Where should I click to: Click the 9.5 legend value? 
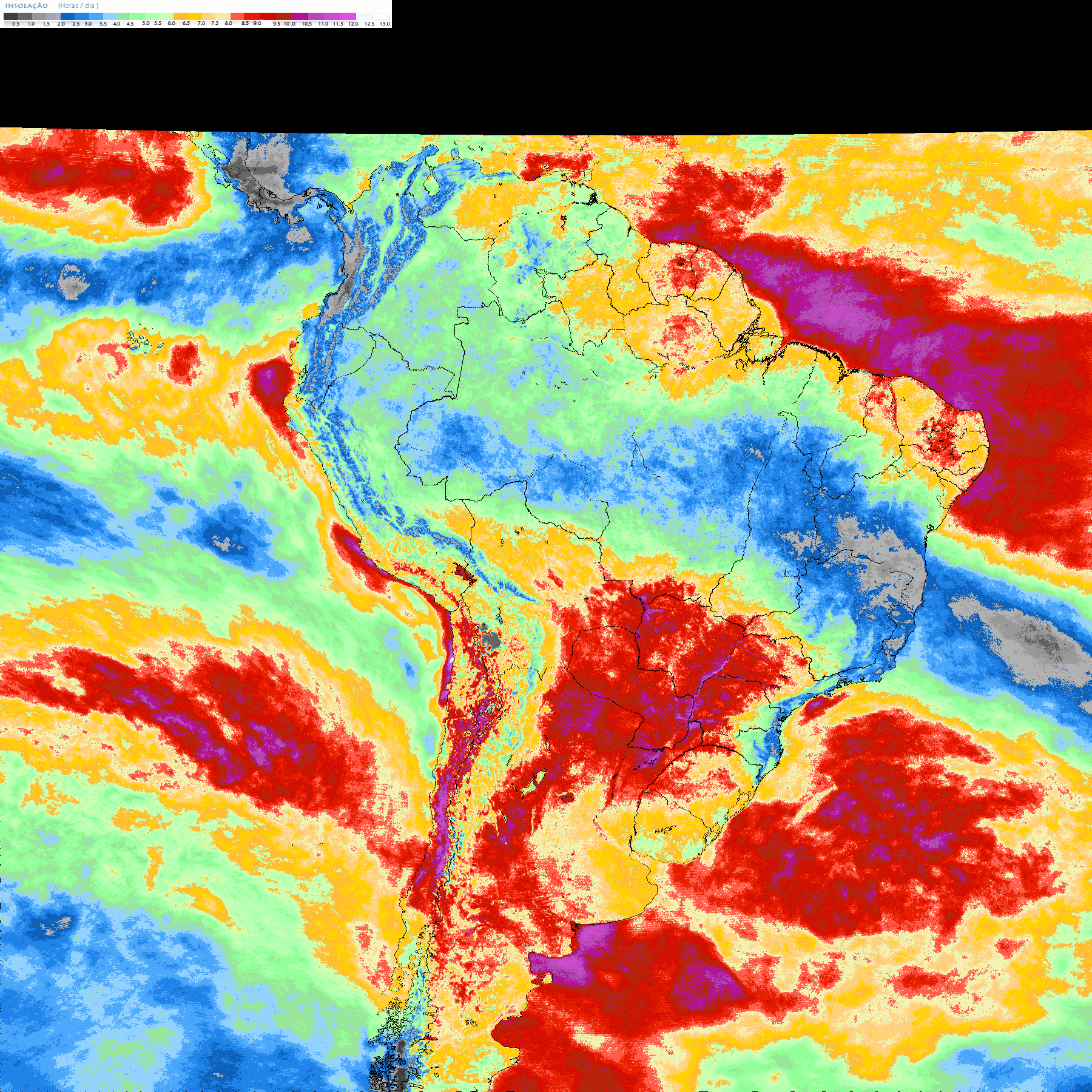pos(277,24)
